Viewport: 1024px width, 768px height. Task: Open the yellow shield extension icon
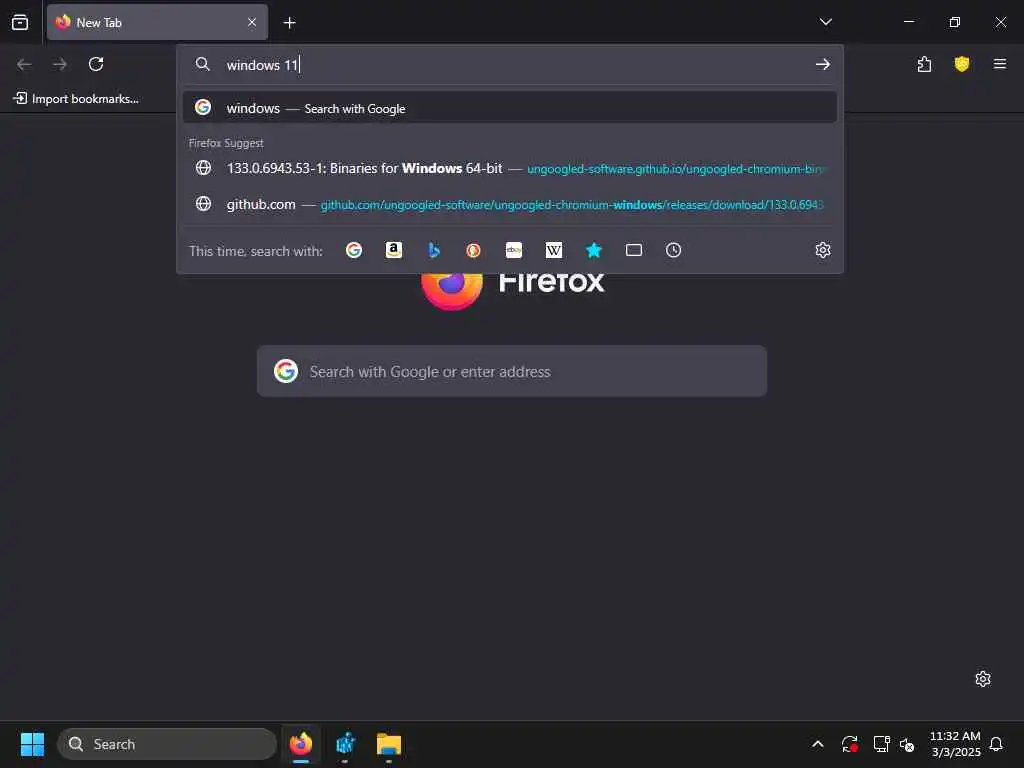pos(961,64)
